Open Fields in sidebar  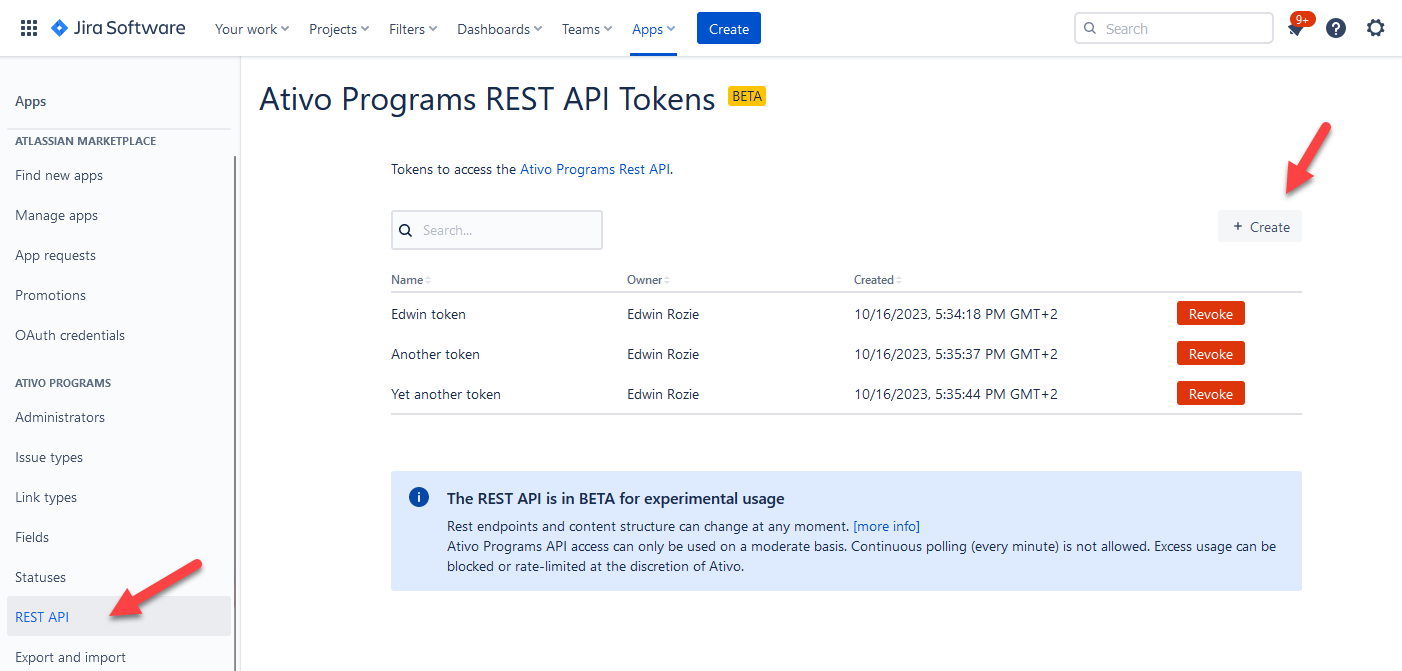[x=32, y=537]
